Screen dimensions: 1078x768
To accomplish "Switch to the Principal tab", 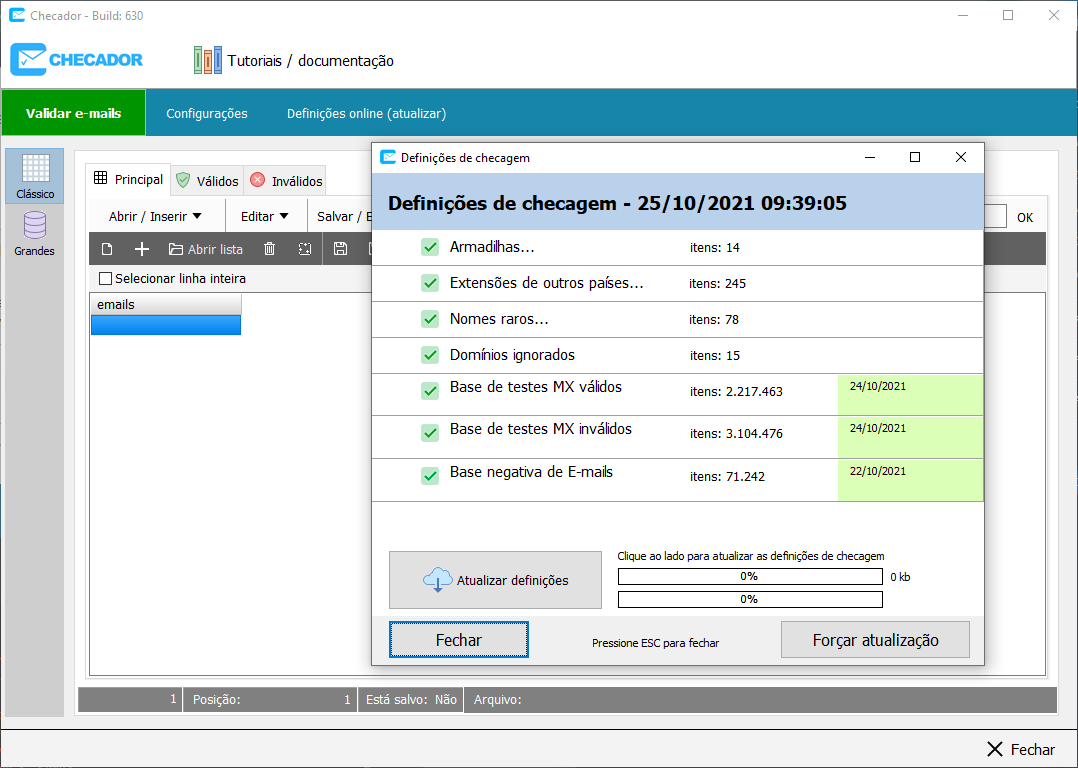I will click(x=129, y=179).
